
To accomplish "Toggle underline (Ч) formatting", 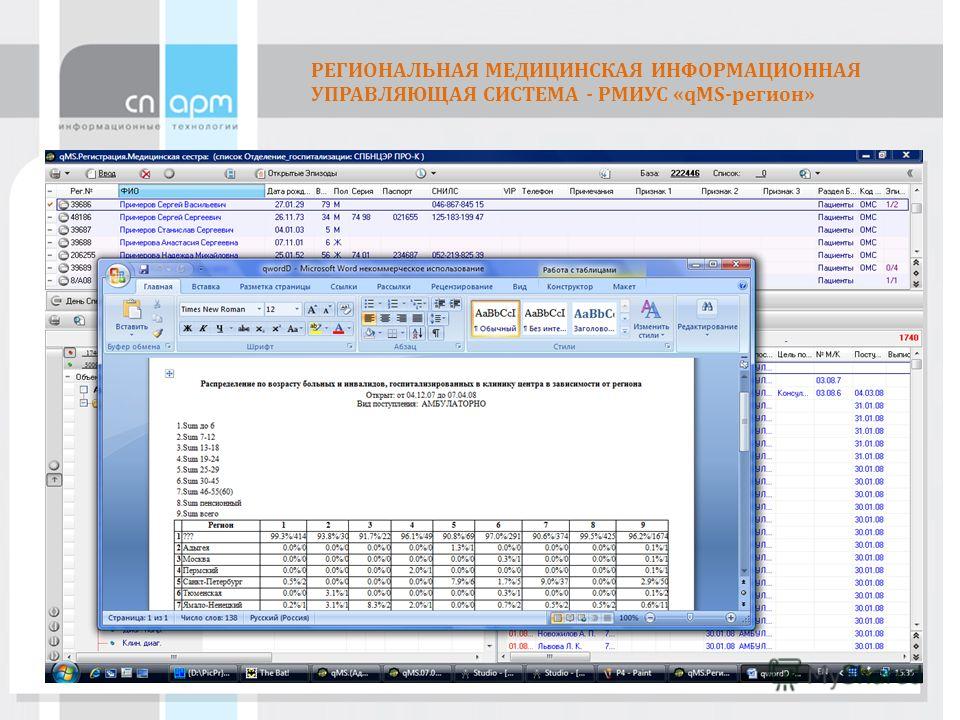I will pos(219,329).
